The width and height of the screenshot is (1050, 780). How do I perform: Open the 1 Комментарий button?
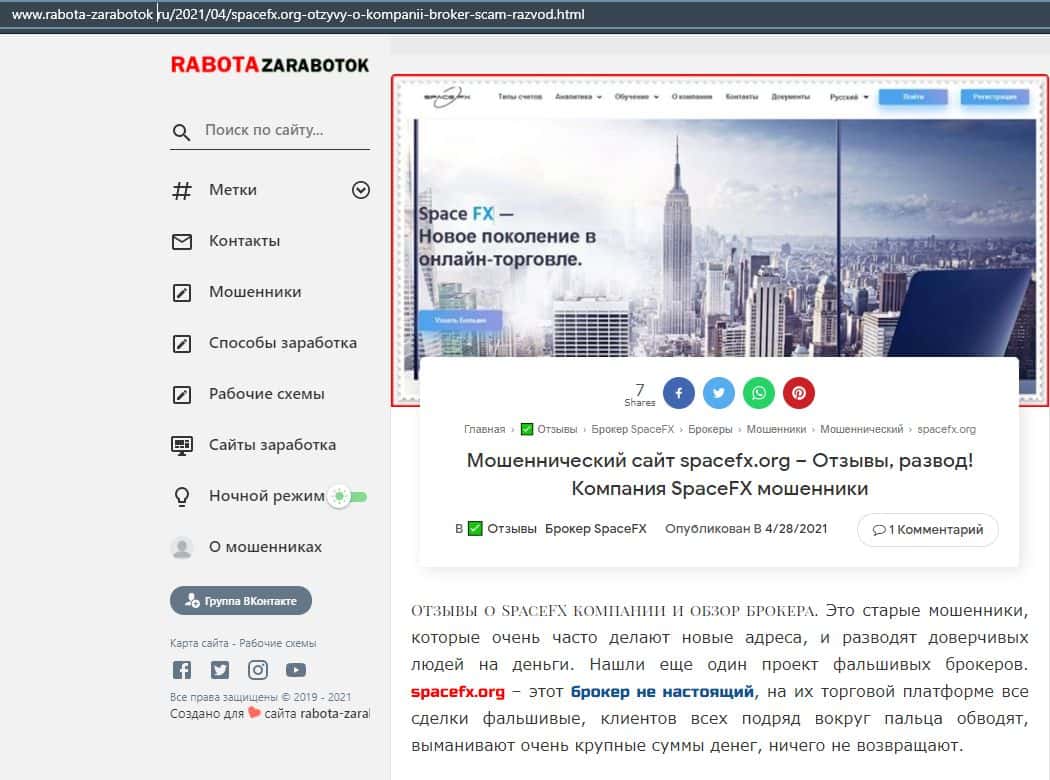[x=928, y=530]
